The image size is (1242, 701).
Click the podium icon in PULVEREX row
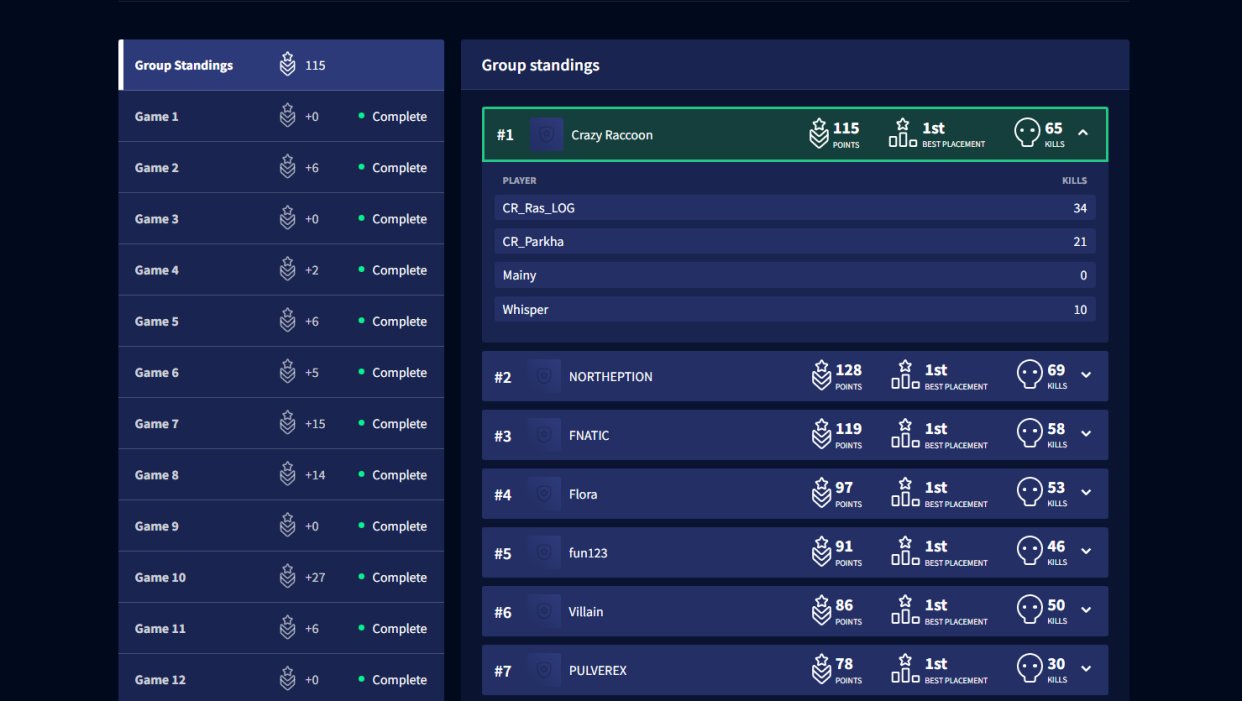click(905, 669)
